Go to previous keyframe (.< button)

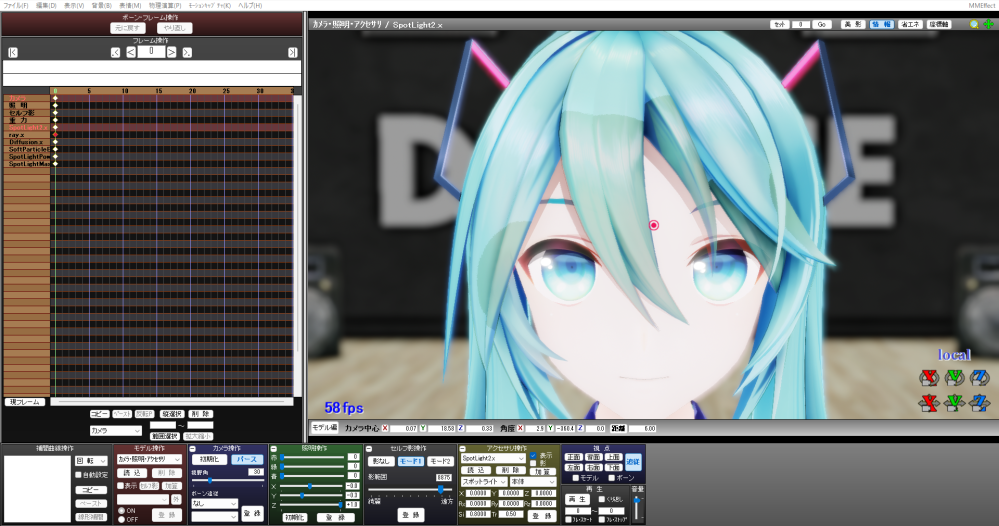click(115, 53)
